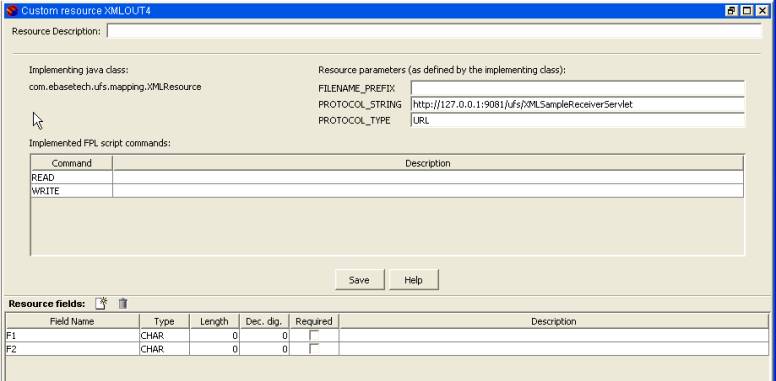Add a new resource field icon
This screenshot has width=776, height=381.
pos(101,303)
